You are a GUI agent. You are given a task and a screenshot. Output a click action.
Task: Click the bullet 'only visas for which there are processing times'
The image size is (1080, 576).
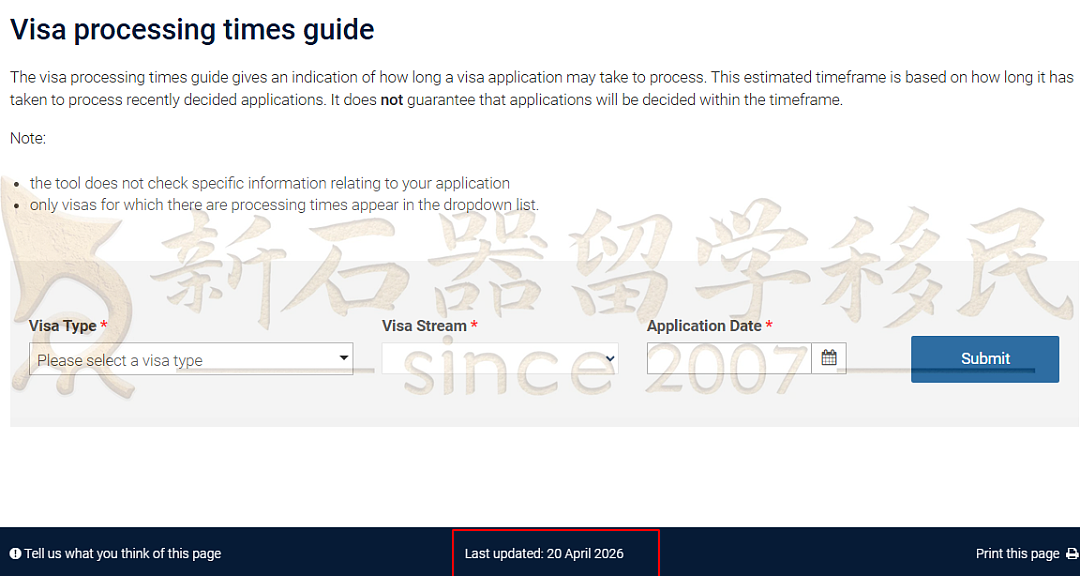[284, 205]
